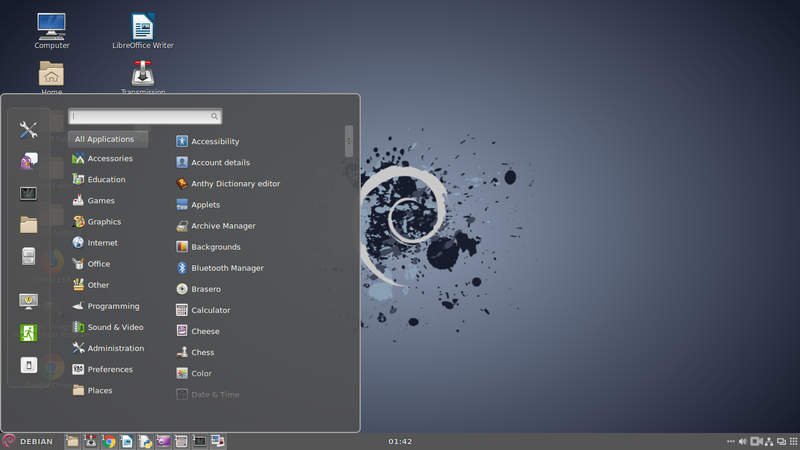The height and width of the screenshot is (450, 800).
Task: Open LibreOffice Writer desktop shortcut
Action: 142,30
